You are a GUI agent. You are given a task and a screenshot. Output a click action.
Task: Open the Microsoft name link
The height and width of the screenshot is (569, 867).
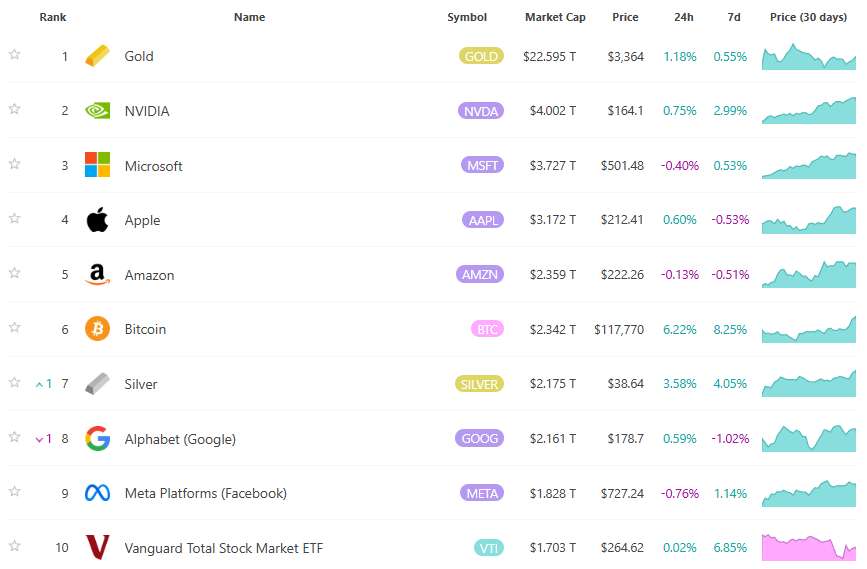(x=153, y=166)
